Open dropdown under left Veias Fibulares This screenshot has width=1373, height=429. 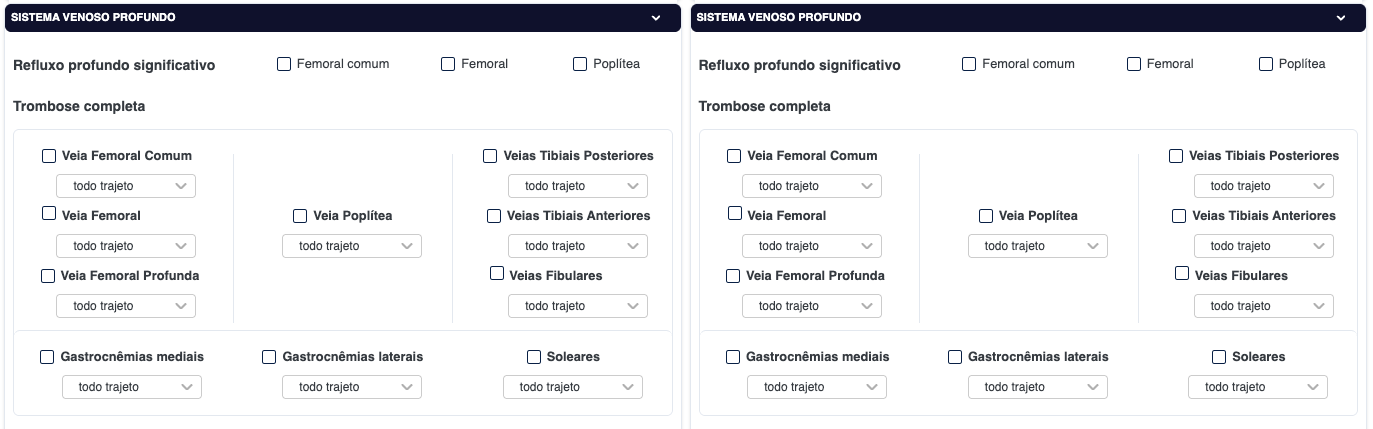577,306
